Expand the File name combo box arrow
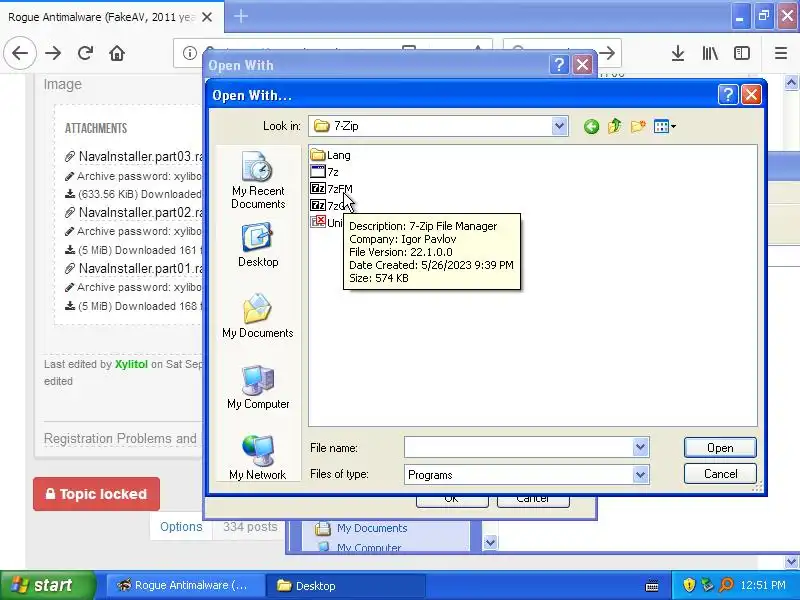The width and height of the screenshot is (800, 600). (x=640, y=447)
